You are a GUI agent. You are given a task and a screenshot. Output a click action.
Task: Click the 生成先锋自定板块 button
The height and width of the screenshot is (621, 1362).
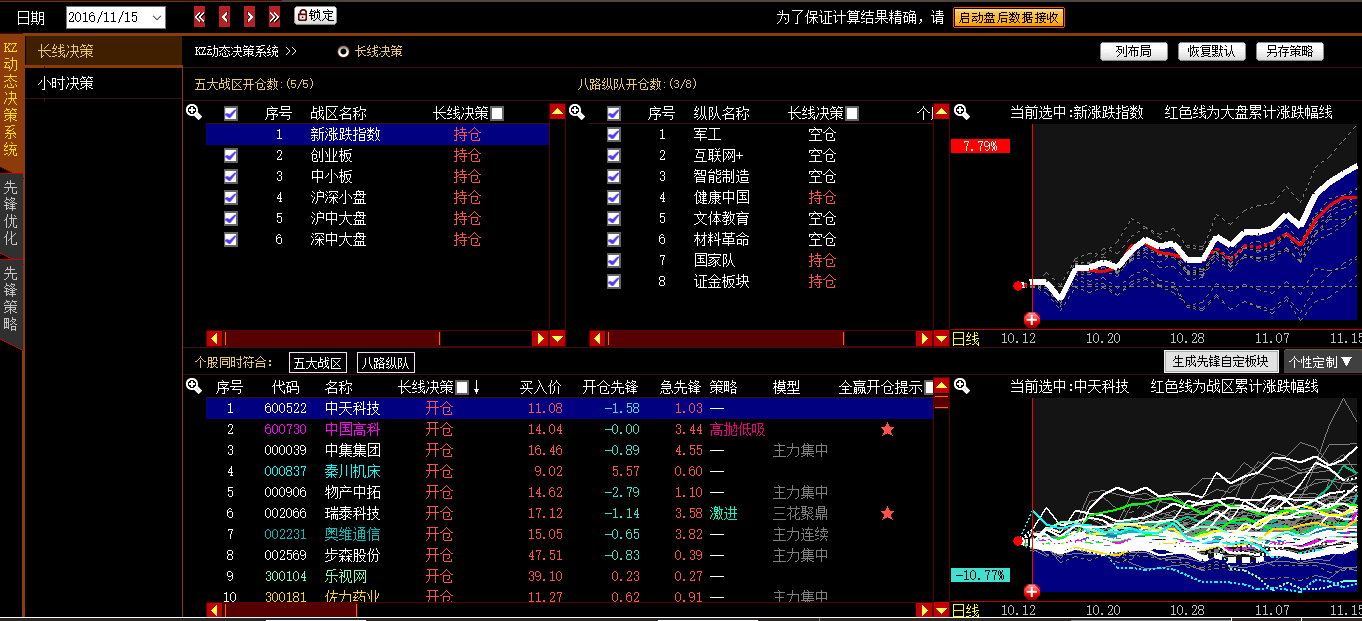(x=1222, y=361)
